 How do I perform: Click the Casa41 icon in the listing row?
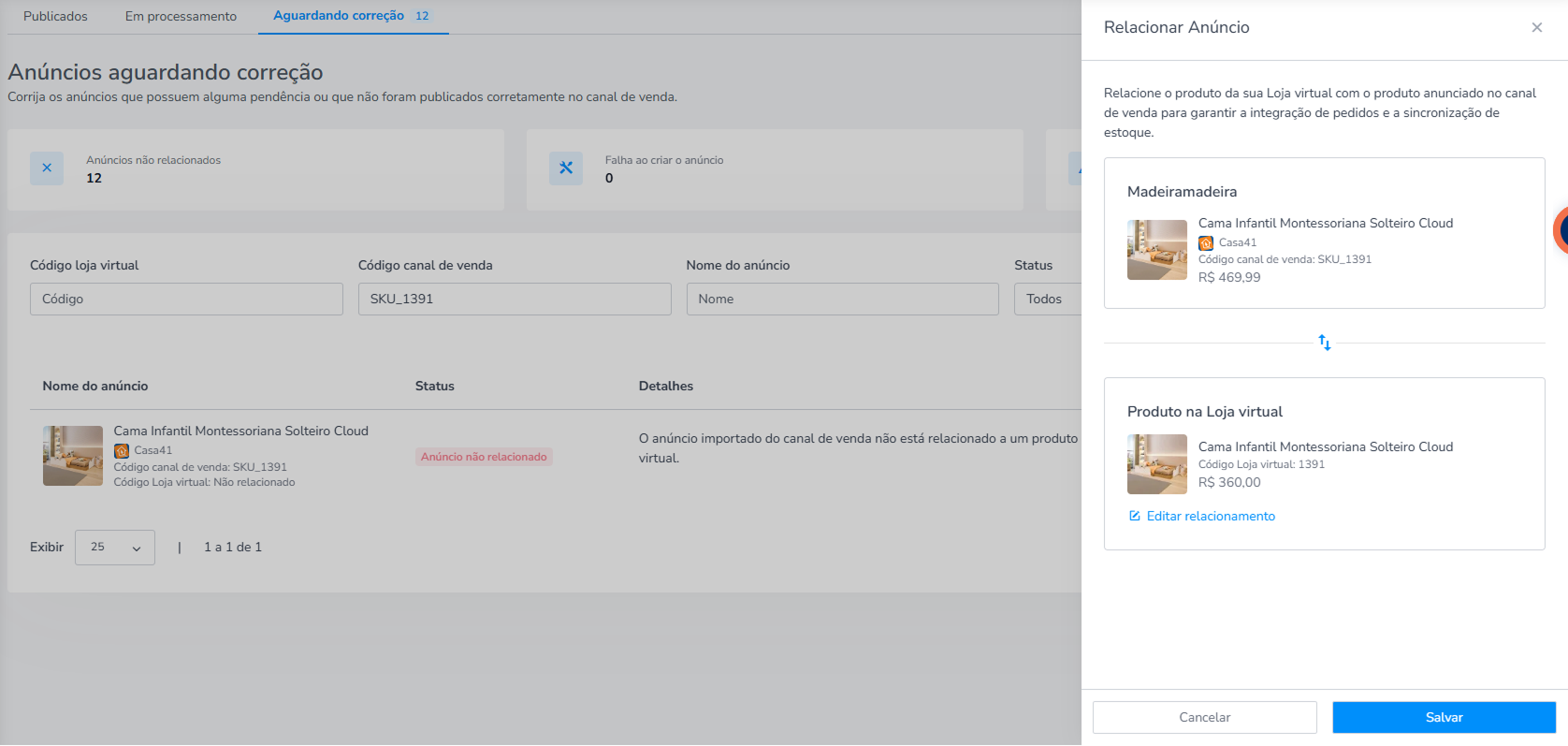pyautogui.click(x=122, y=450)
